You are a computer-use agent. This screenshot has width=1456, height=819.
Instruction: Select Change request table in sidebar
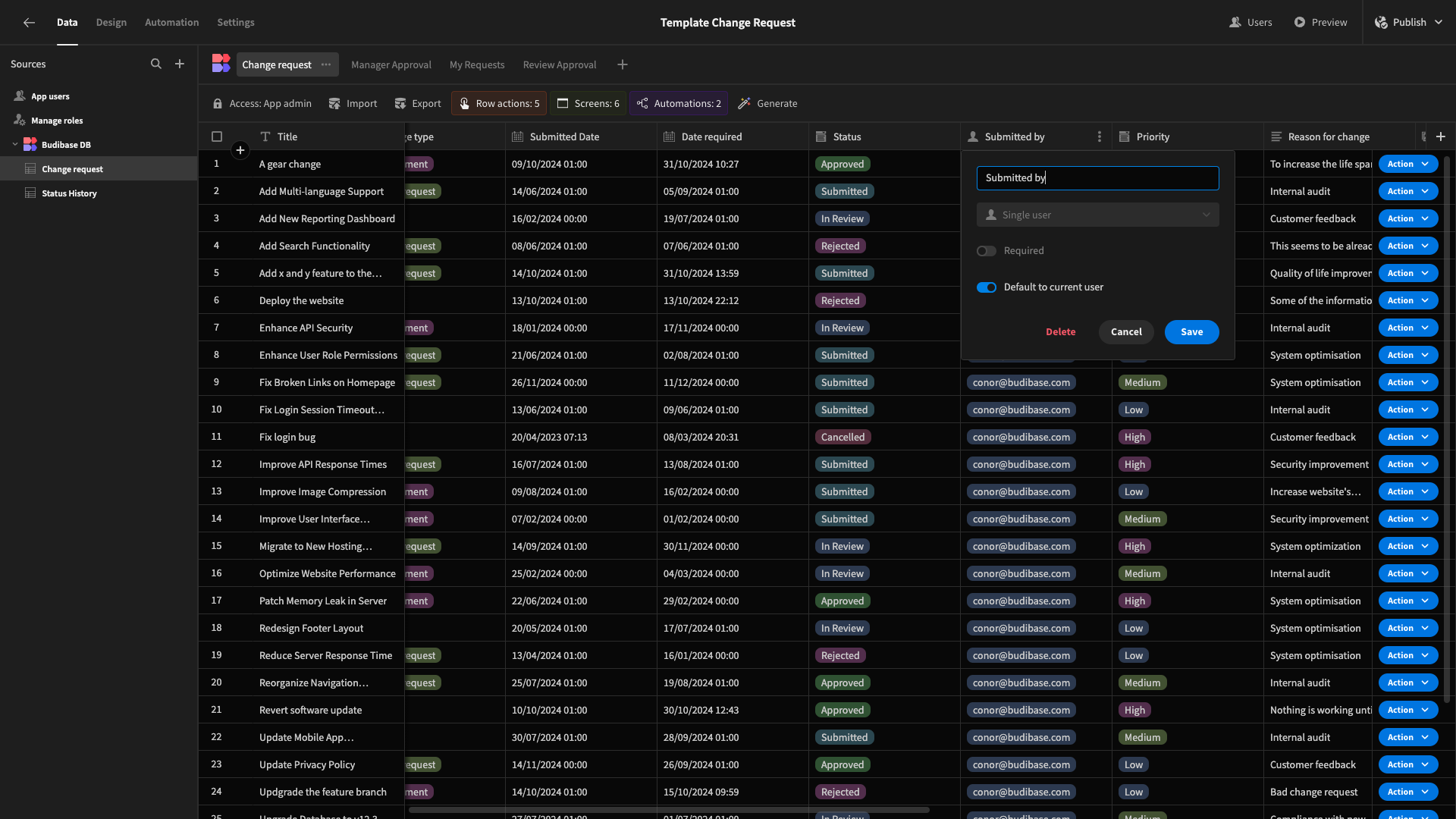(99, 169)
